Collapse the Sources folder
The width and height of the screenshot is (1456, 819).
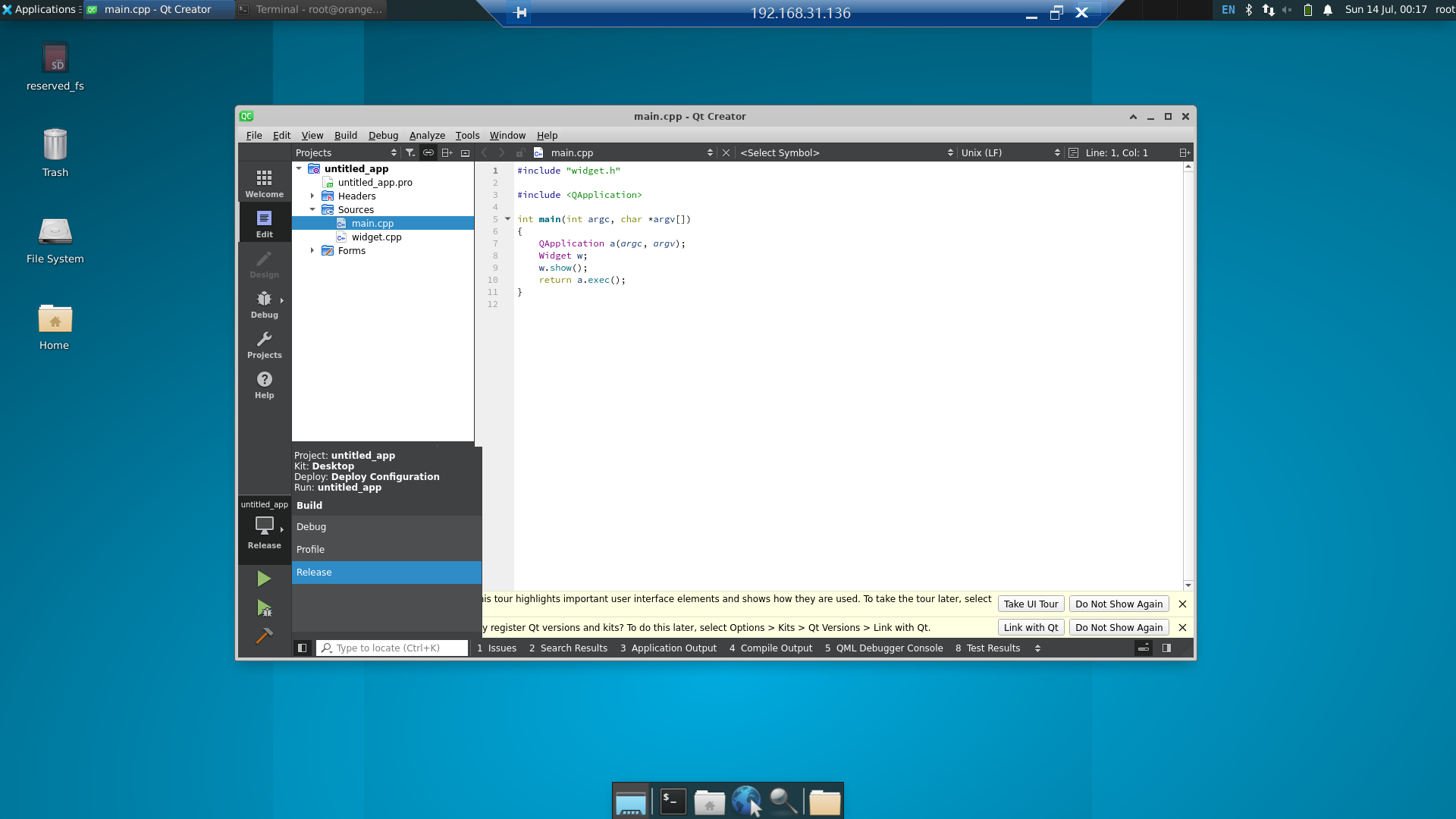pyautogui.click(x=312, y=209)
